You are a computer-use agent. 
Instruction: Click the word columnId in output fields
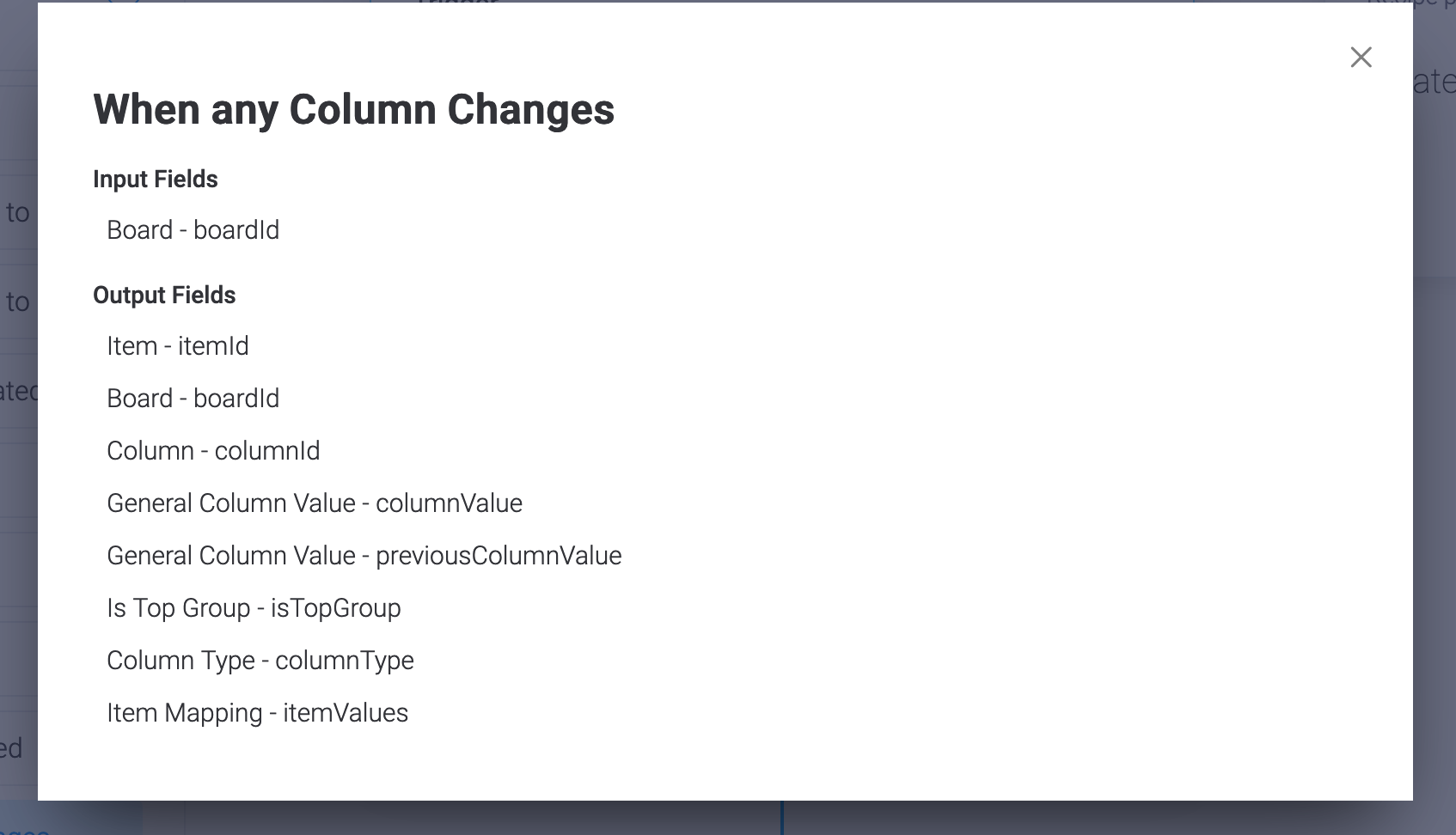point(267,450)
